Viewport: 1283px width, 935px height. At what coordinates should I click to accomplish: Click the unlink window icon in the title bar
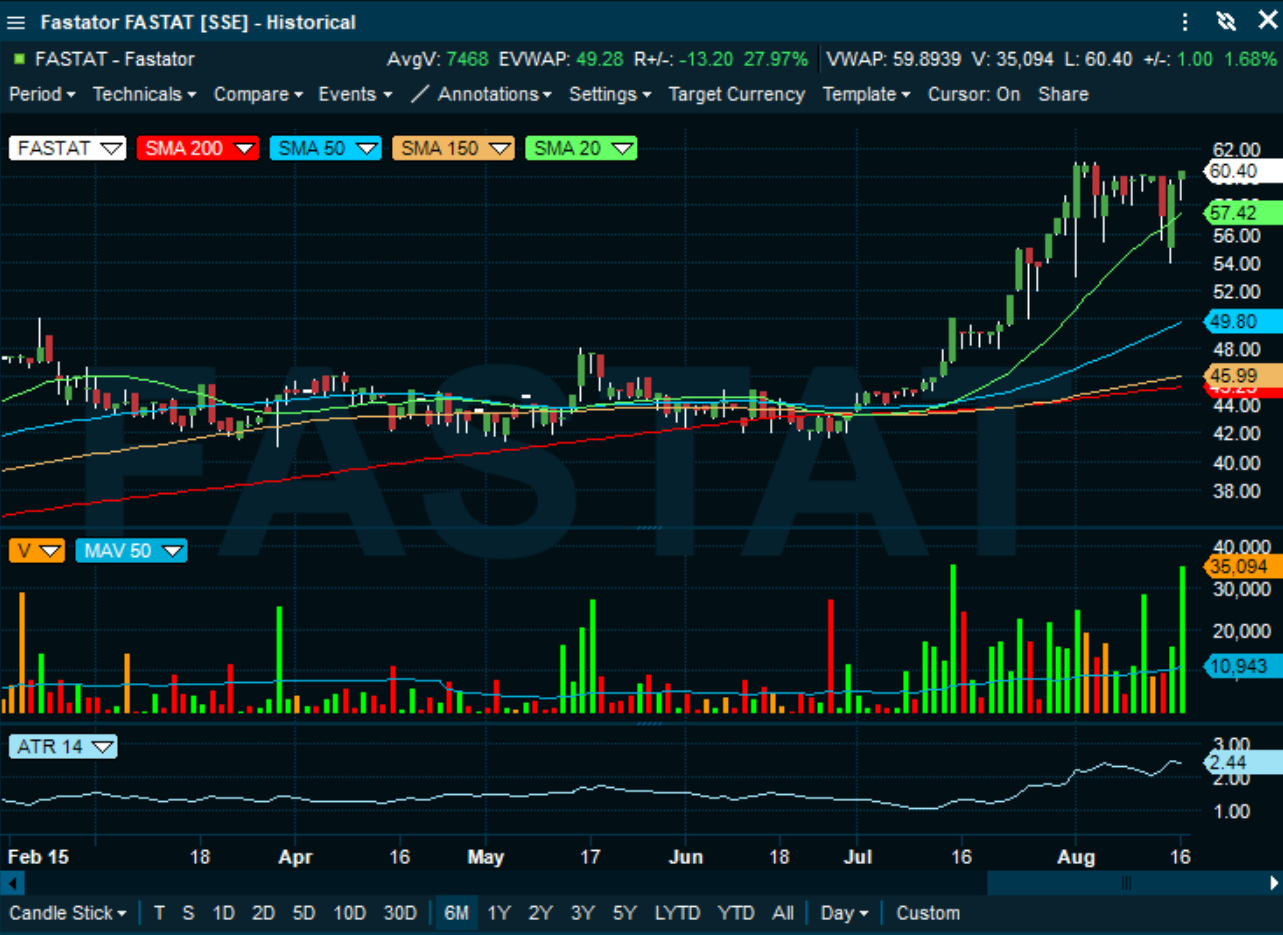point(1226,22)
